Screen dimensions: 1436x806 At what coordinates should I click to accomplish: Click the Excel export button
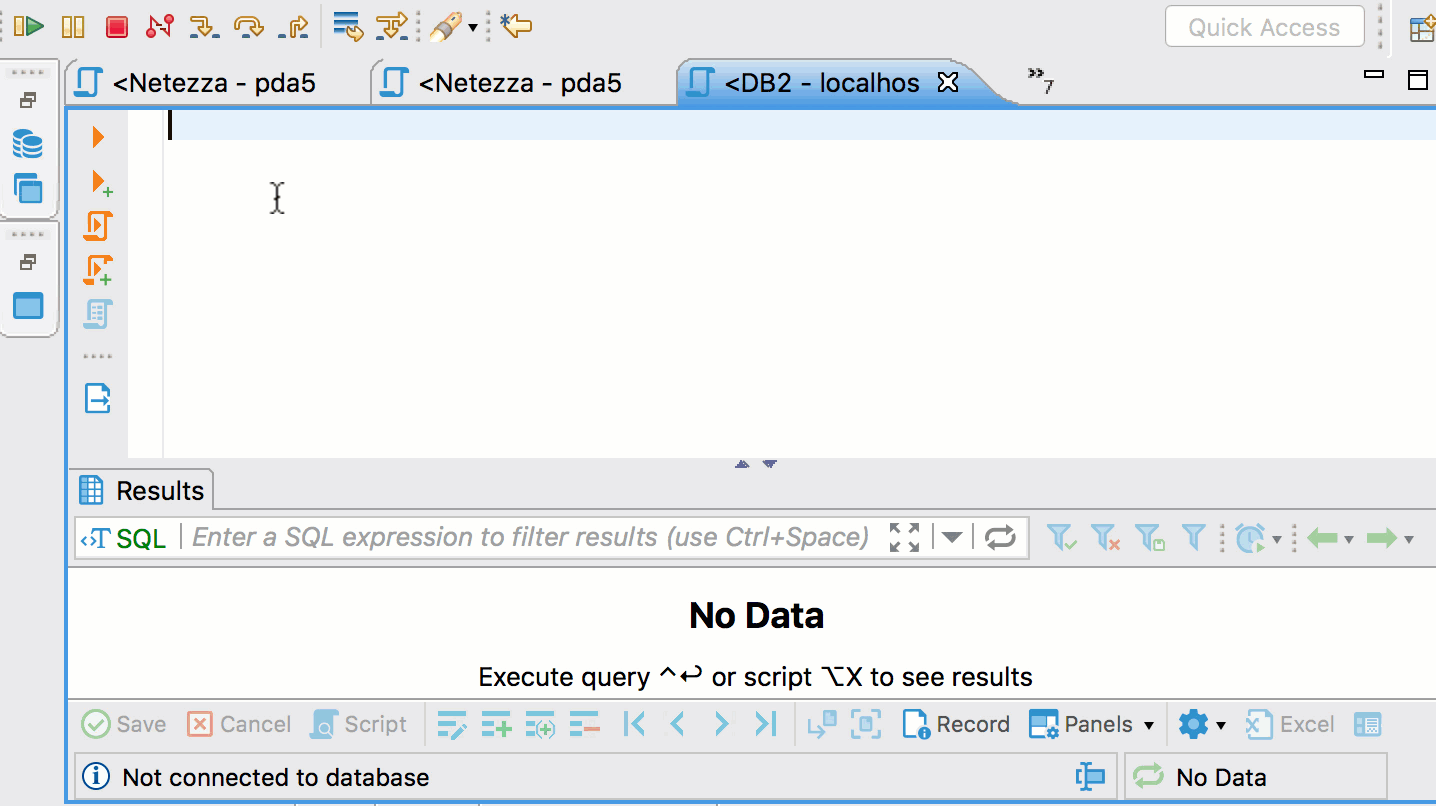pos(1290,724)
